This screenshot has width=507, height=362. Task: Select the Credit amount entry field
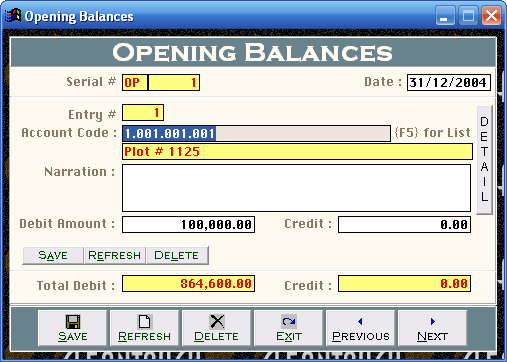click(x=404, y=224)
